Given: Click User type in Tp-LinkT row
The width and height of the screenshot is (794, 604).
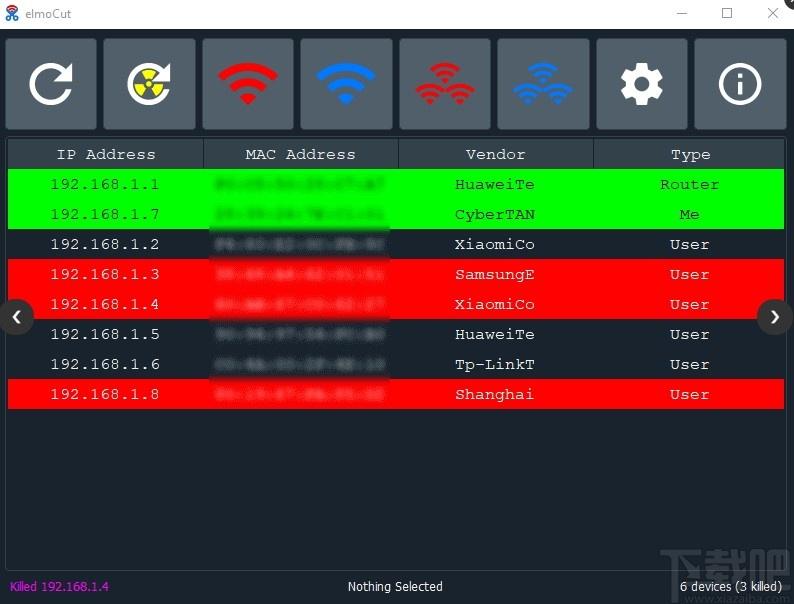Looking at the screenshot, I should point(689,364).
